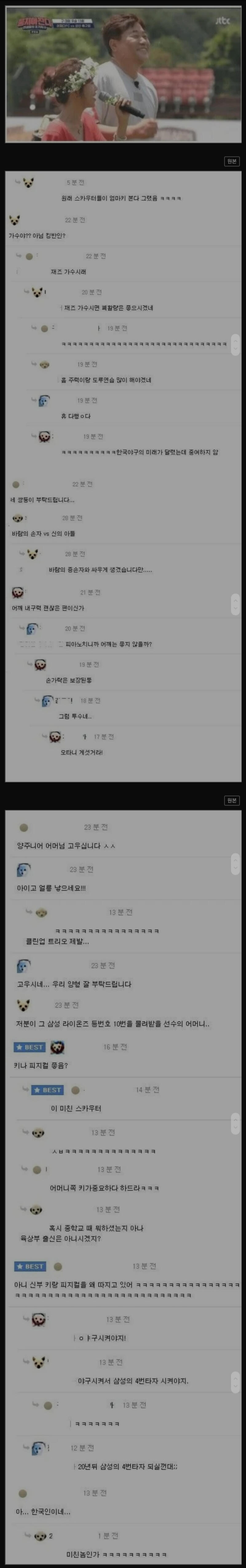
Task: Click the BEST badge on '키나 피지컬 좋음?'
Action: click(29, 1047)
